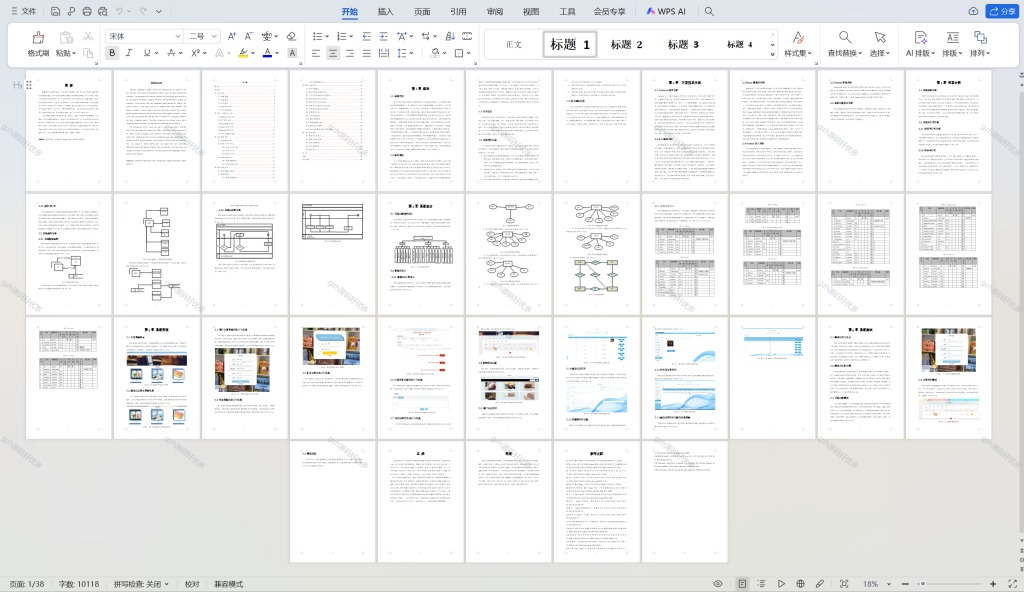Set paragraph alignment to left
Screen dimensions: 1024x592
pos(316,53)
